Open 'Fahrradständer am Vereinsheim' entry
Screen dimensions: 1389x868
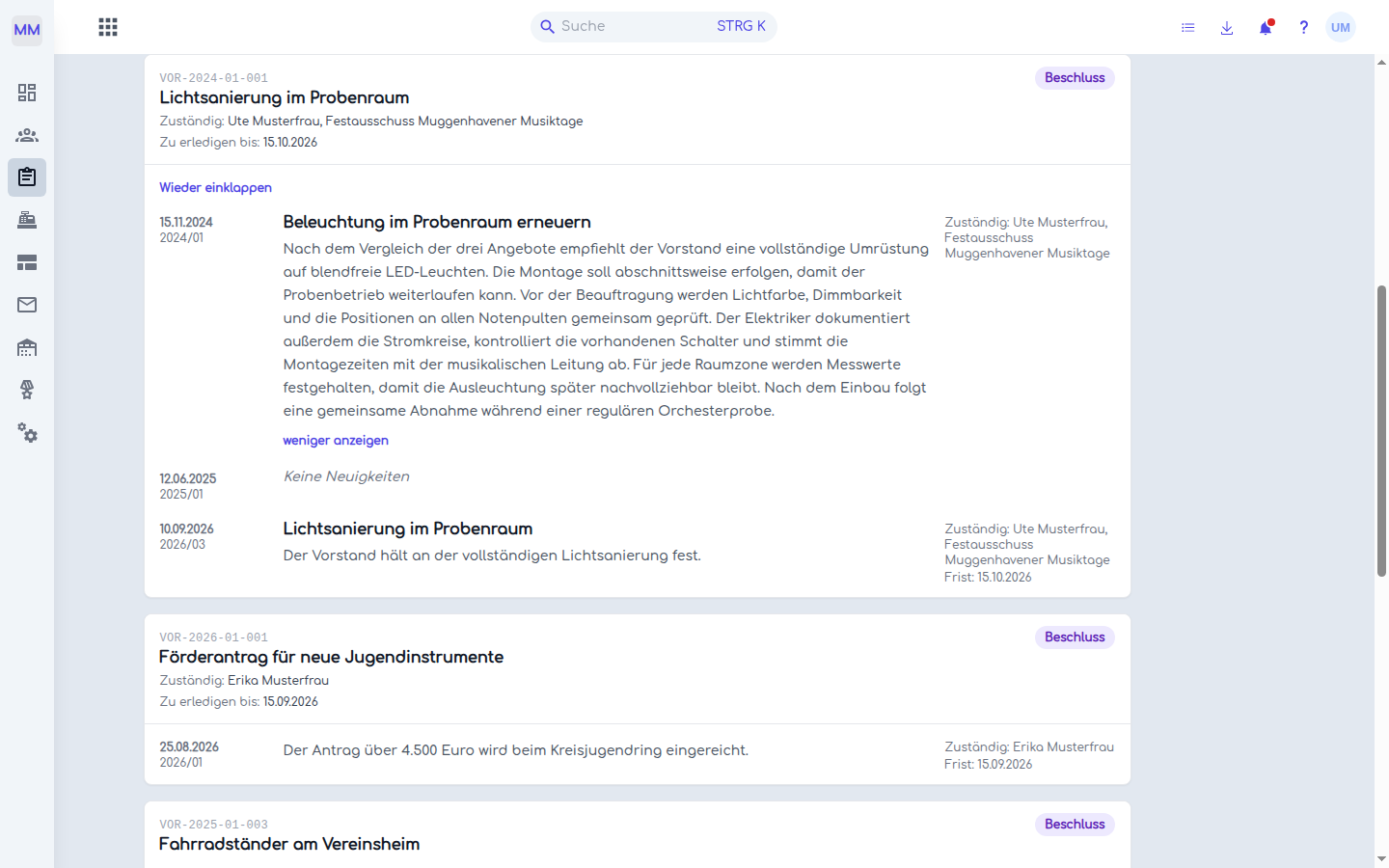[x=289, y=844]
